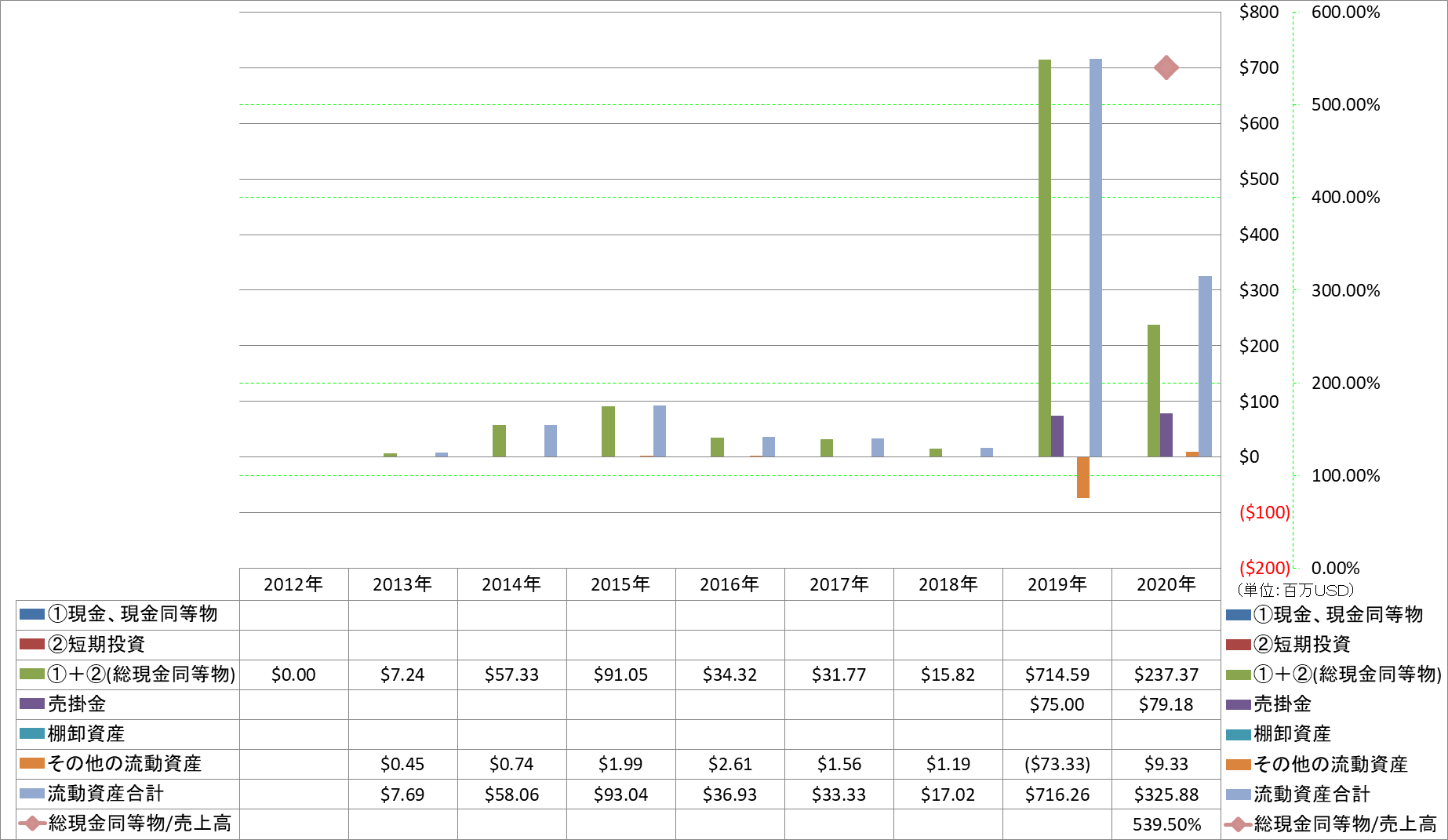Select the tall light blue 2019 current assets bar
Screen dimensions: 1448x840
[1096, 257]
